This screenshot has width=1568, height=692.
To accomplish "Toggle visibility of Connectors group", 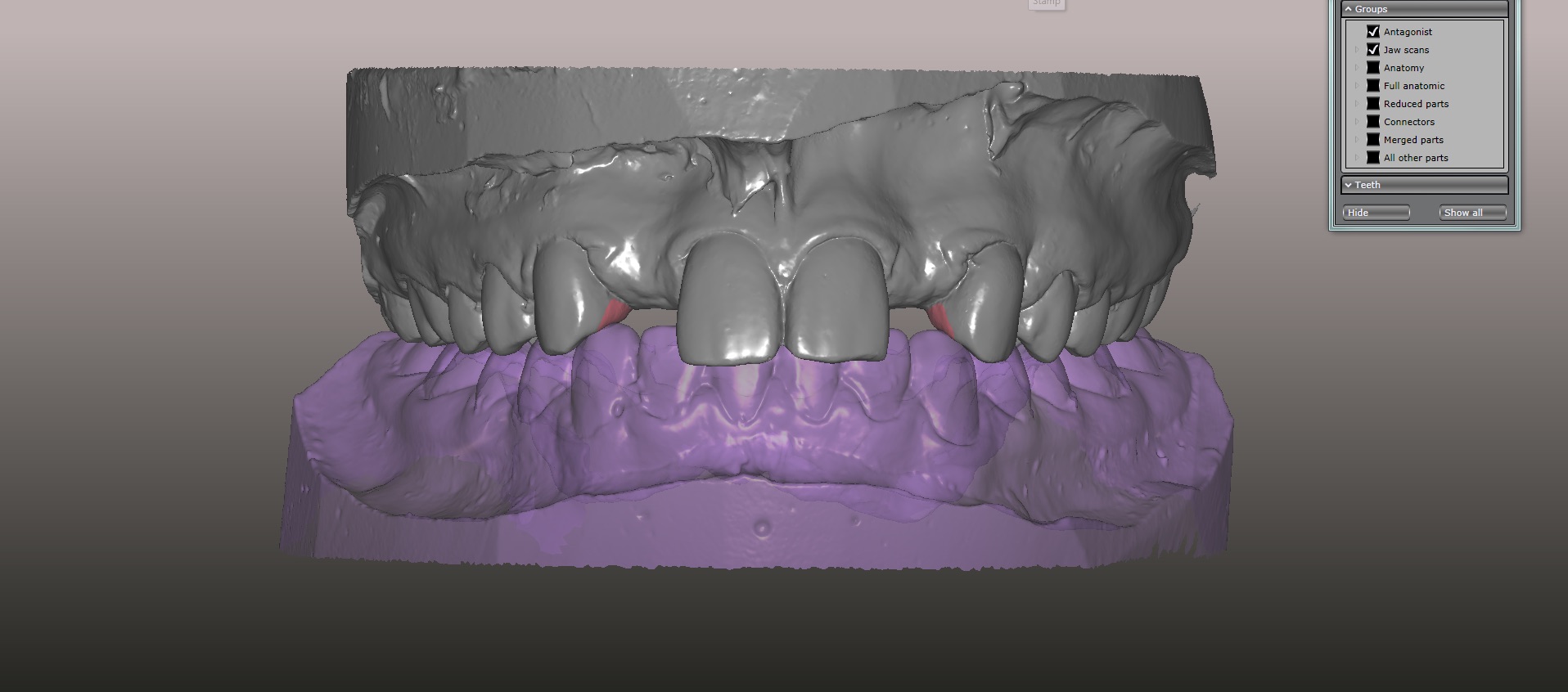I will click(1373, 122).
